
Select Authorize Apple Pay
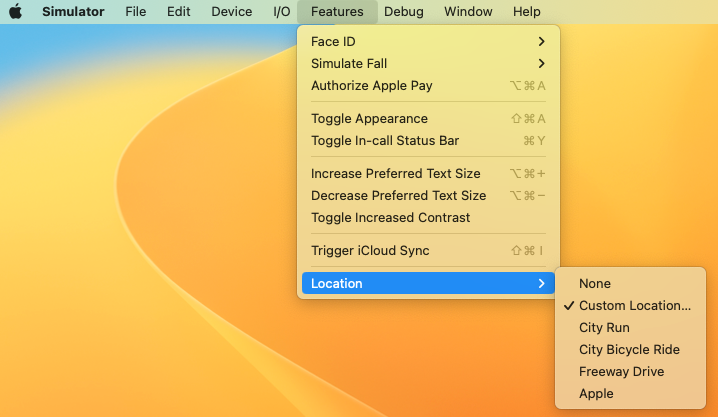(x=428, y=86)
